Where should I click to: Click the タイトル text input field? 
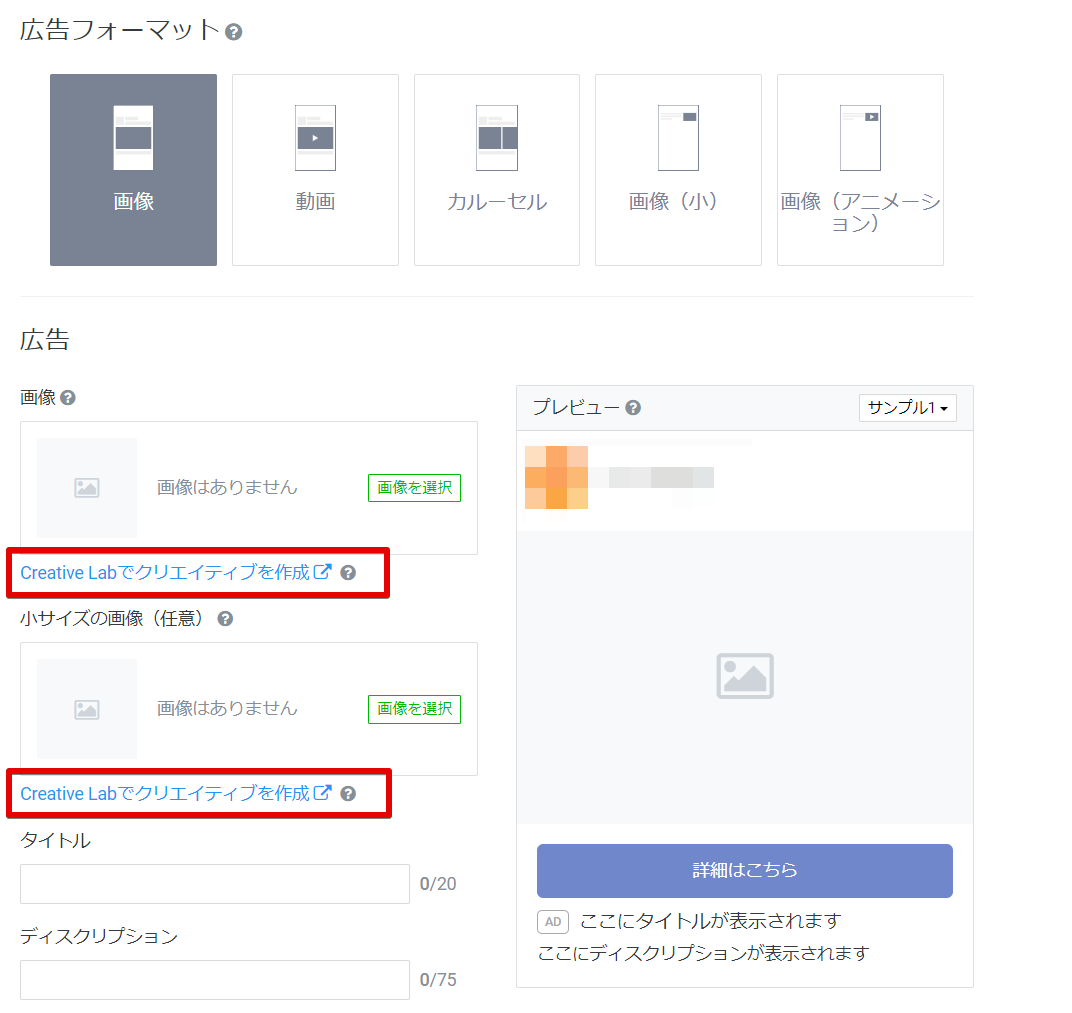coord(215,884)
